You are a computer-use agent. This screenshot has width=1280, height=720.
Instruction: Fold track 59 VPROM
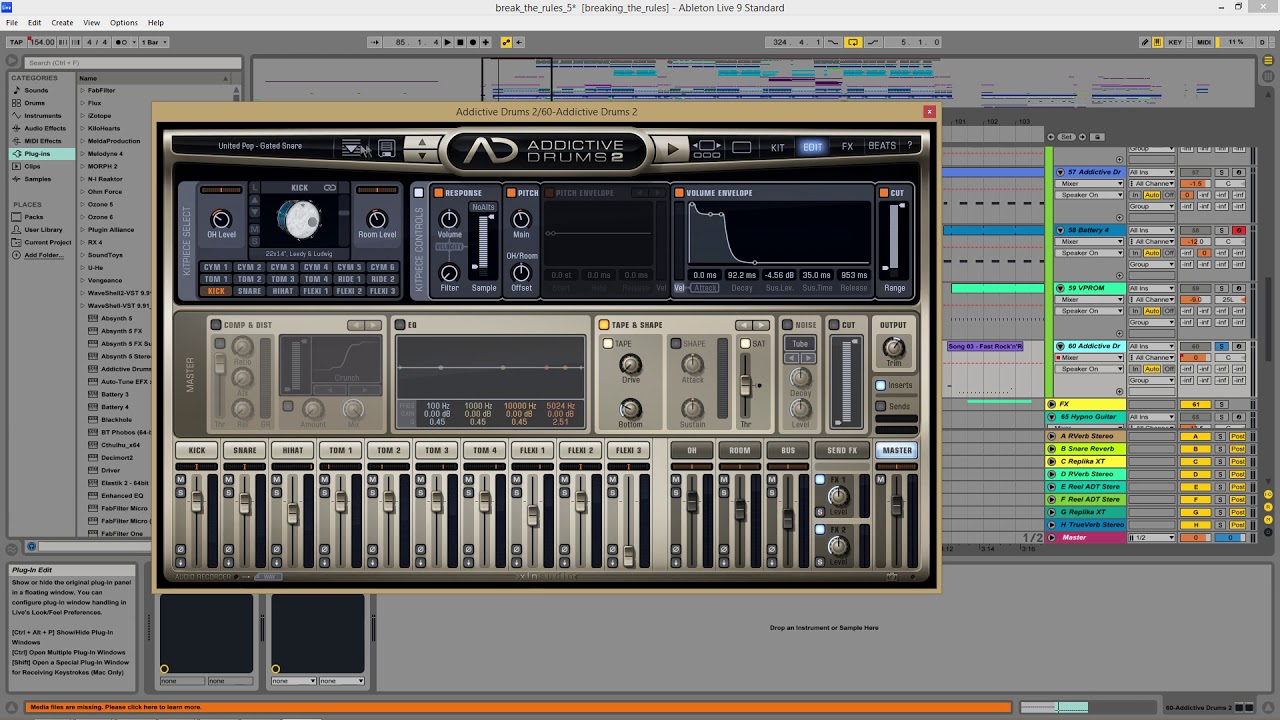coord(1060,288)
